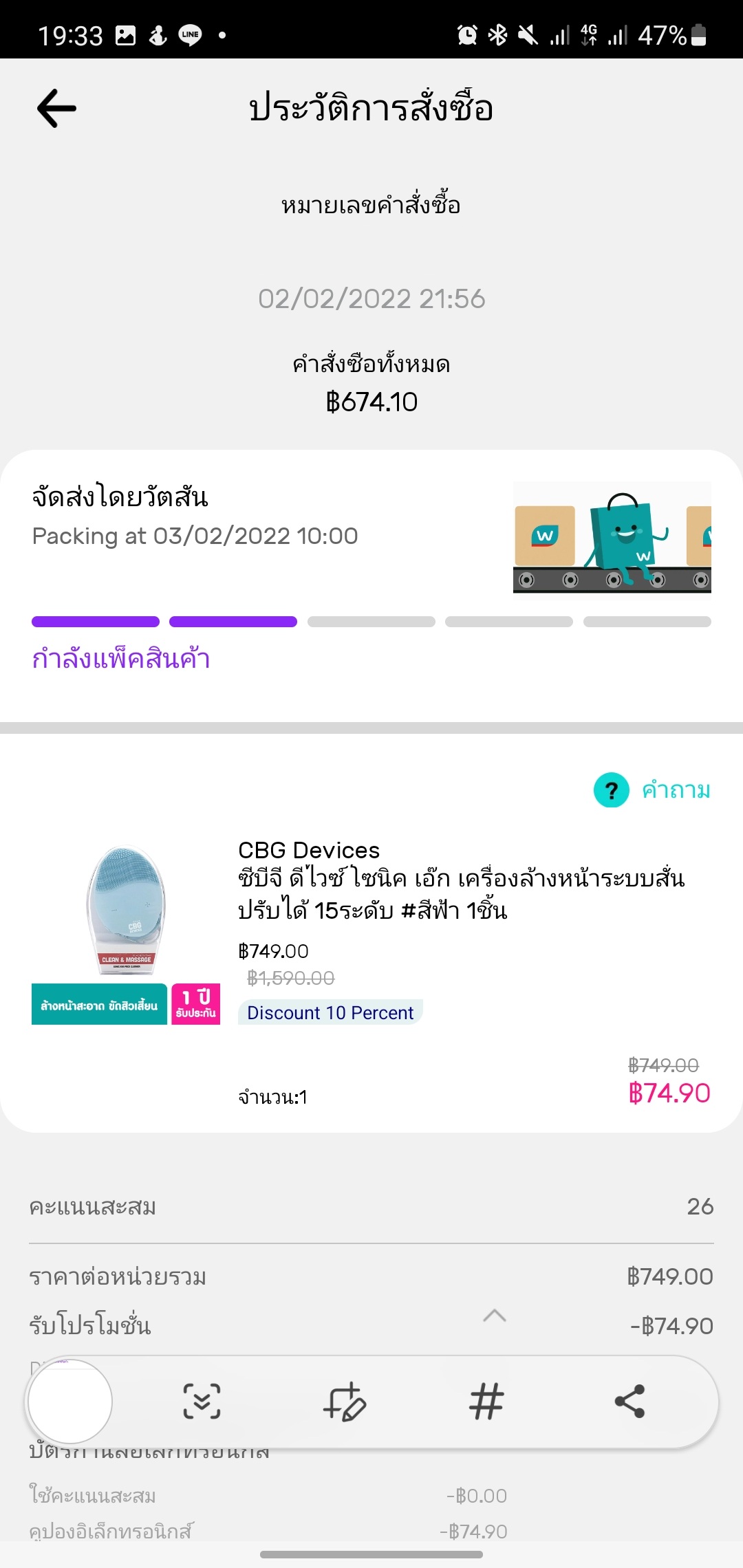Viewport: 743px width, 1568px height.
Task: Open the question mark help icon
Action: point(611,790)
